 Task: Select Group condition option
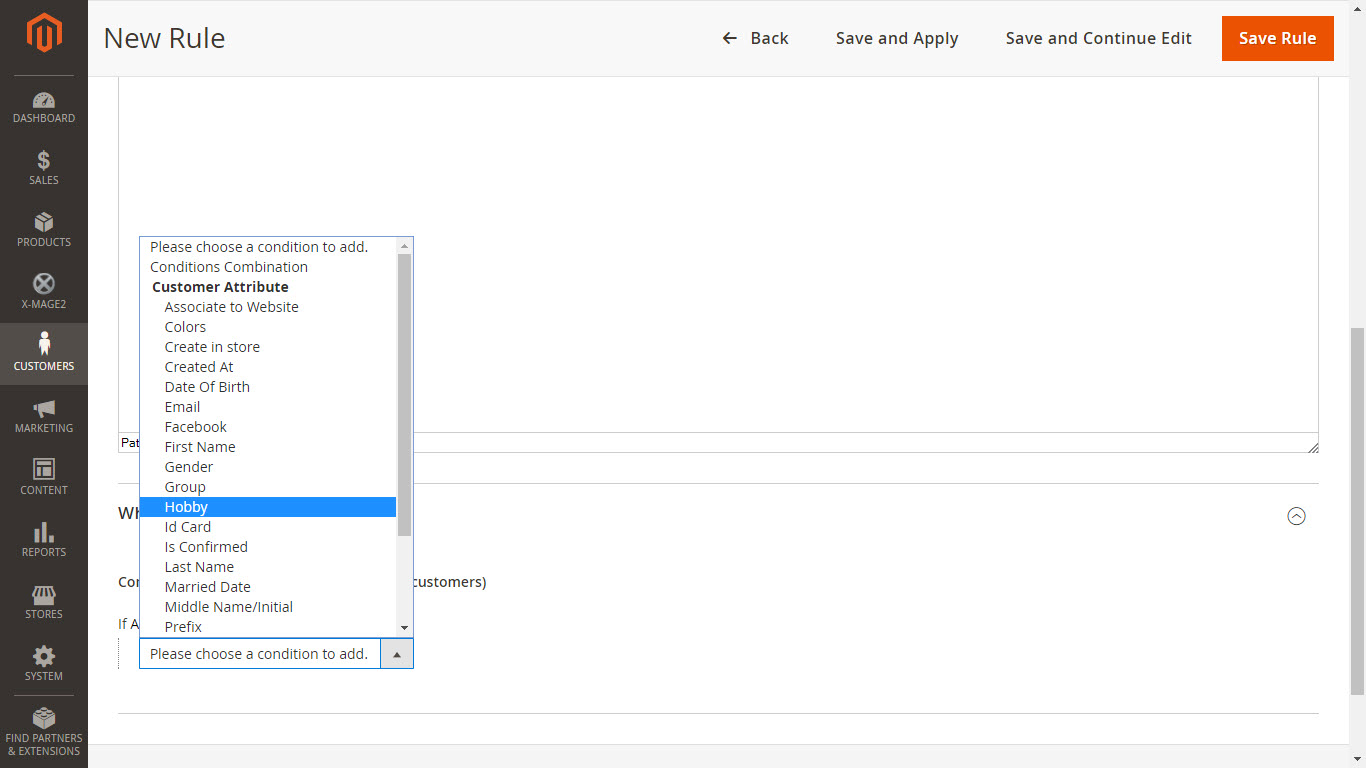(268, 487)
